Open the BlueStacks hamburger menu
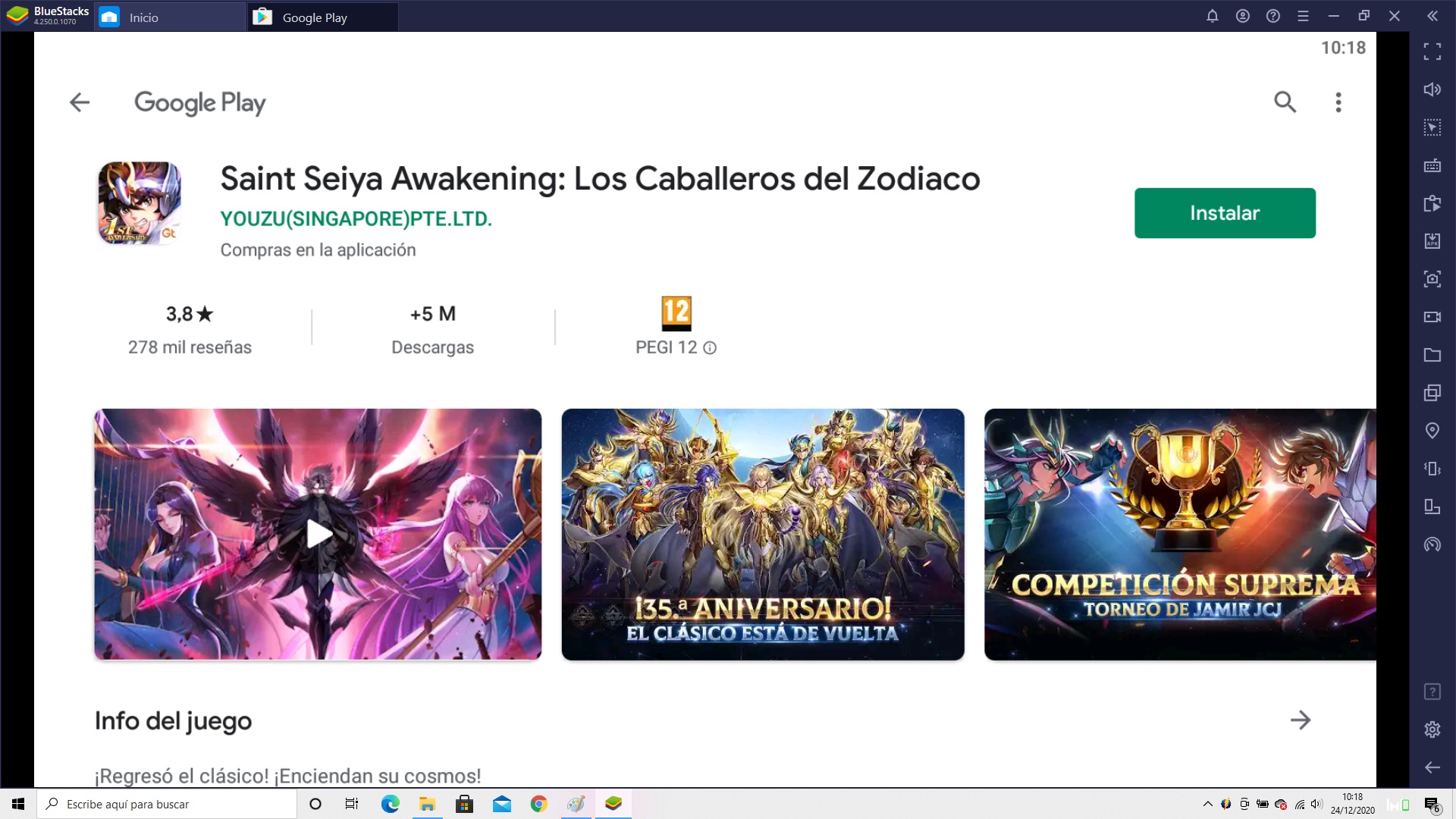Screen dimensions: 1456x819 point(1303,16)
